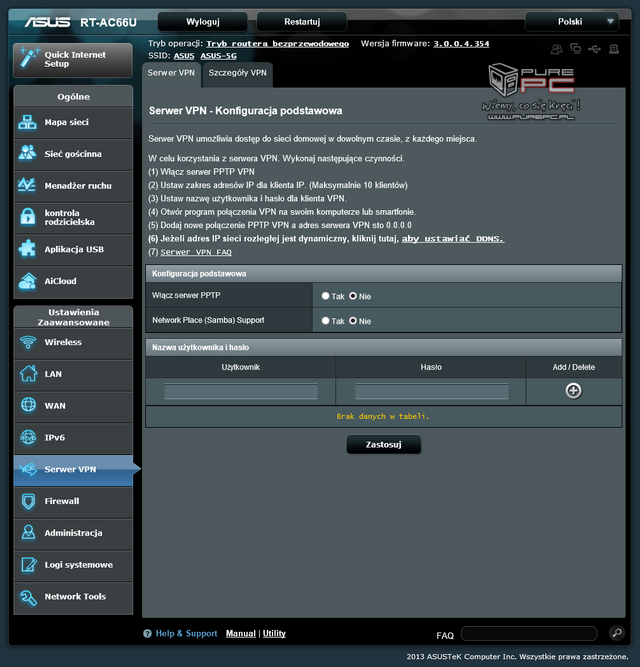The height and width of the screenshot is (667, 640).
Task: Click the AiCloud cloud icon
Action: click(28, 281)
